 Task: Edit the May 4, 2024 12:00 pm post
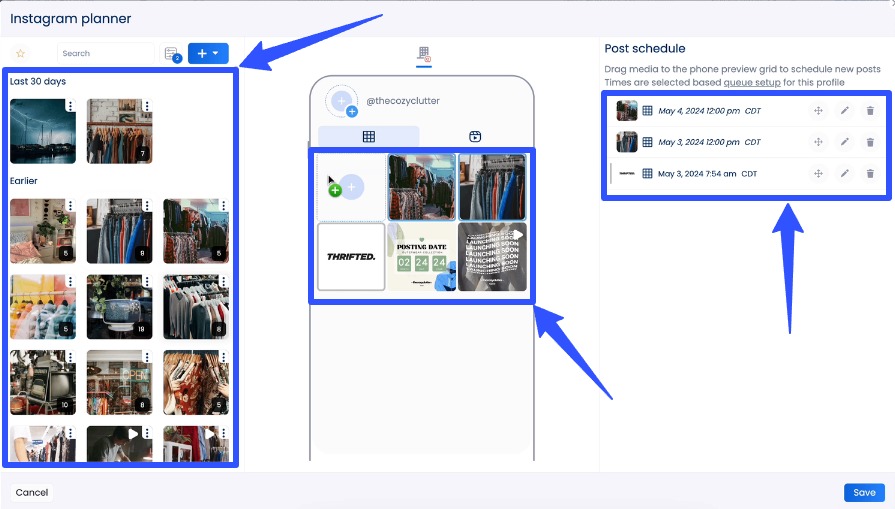coord(844,111)
